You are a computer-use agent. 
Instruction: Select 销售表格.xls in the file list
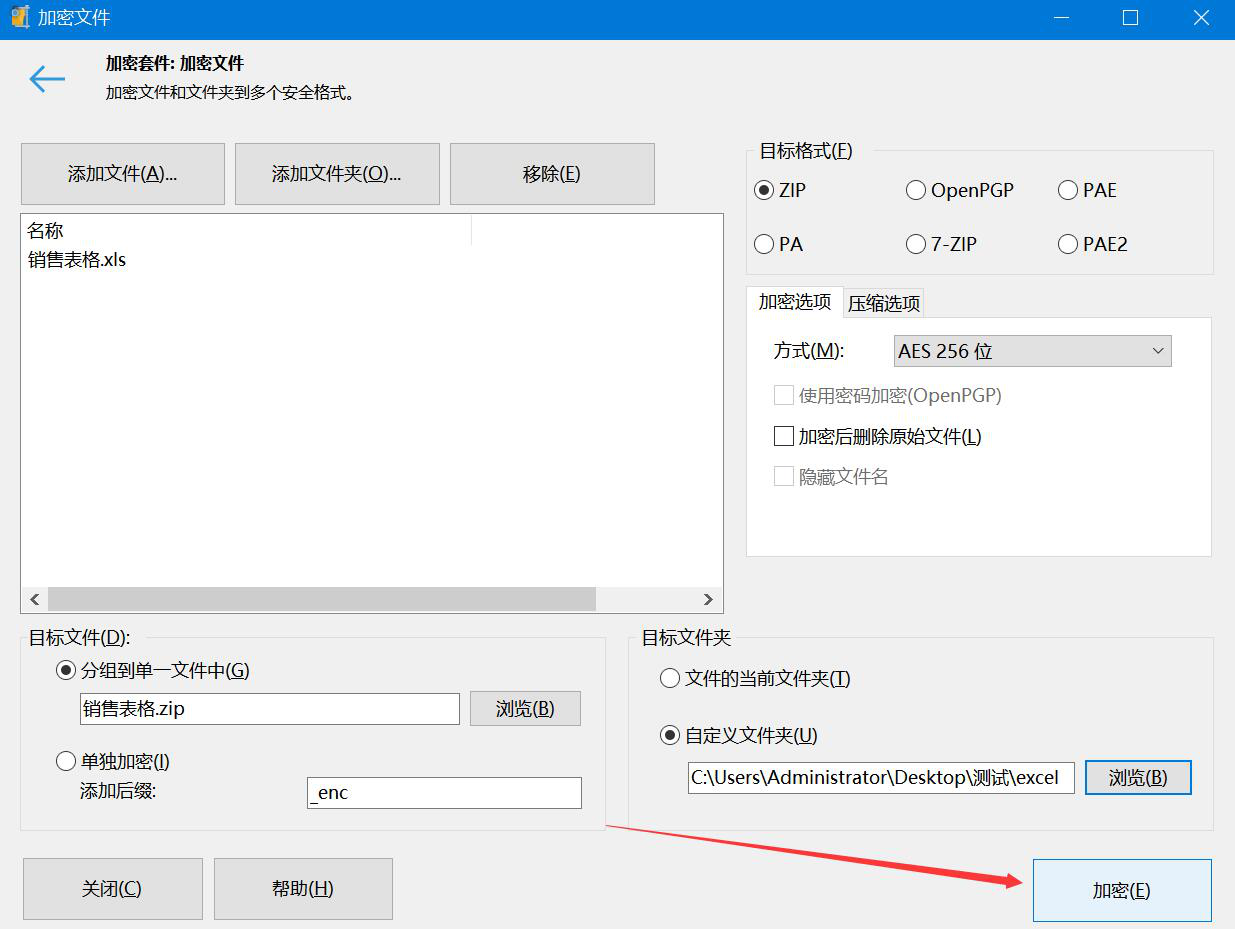coord(77,260)
